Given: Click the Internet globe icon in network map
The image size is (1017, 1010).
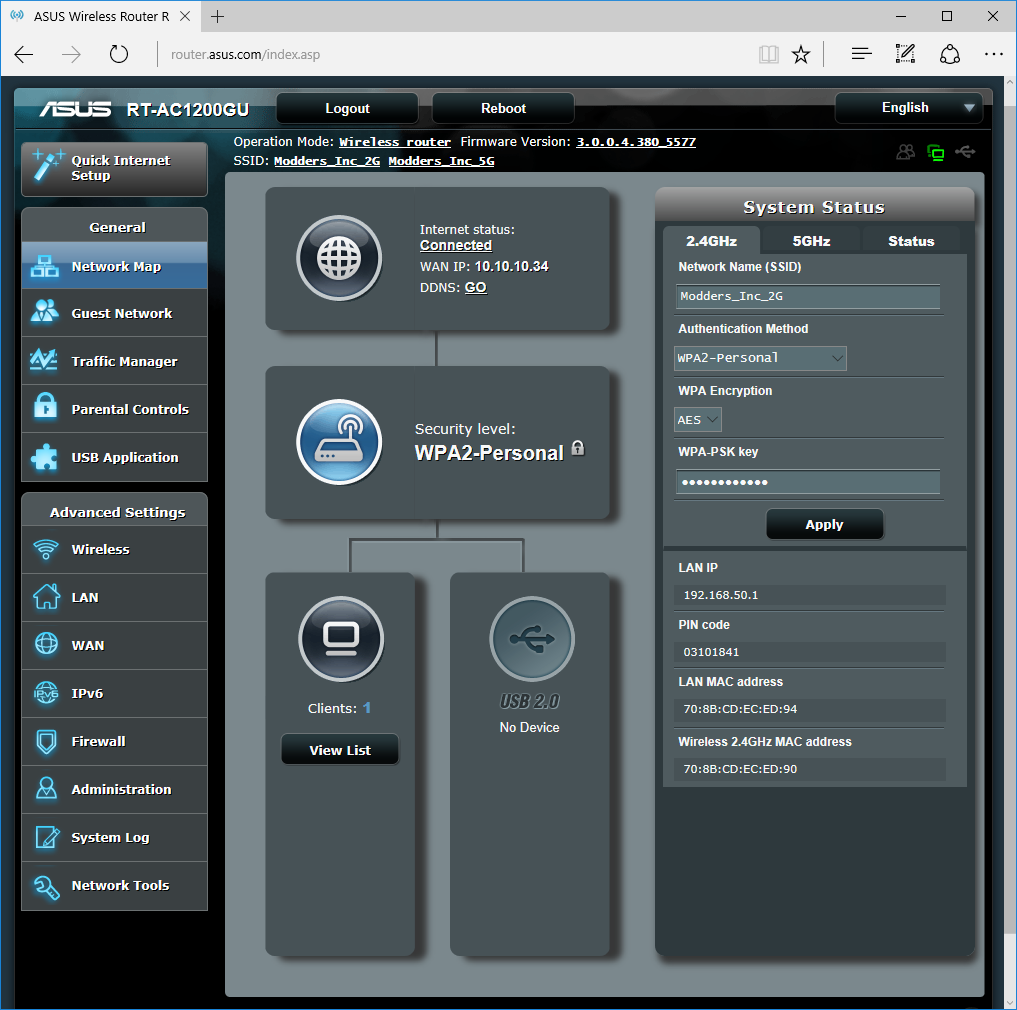Looking at the screenshot, I should point(339,258).
